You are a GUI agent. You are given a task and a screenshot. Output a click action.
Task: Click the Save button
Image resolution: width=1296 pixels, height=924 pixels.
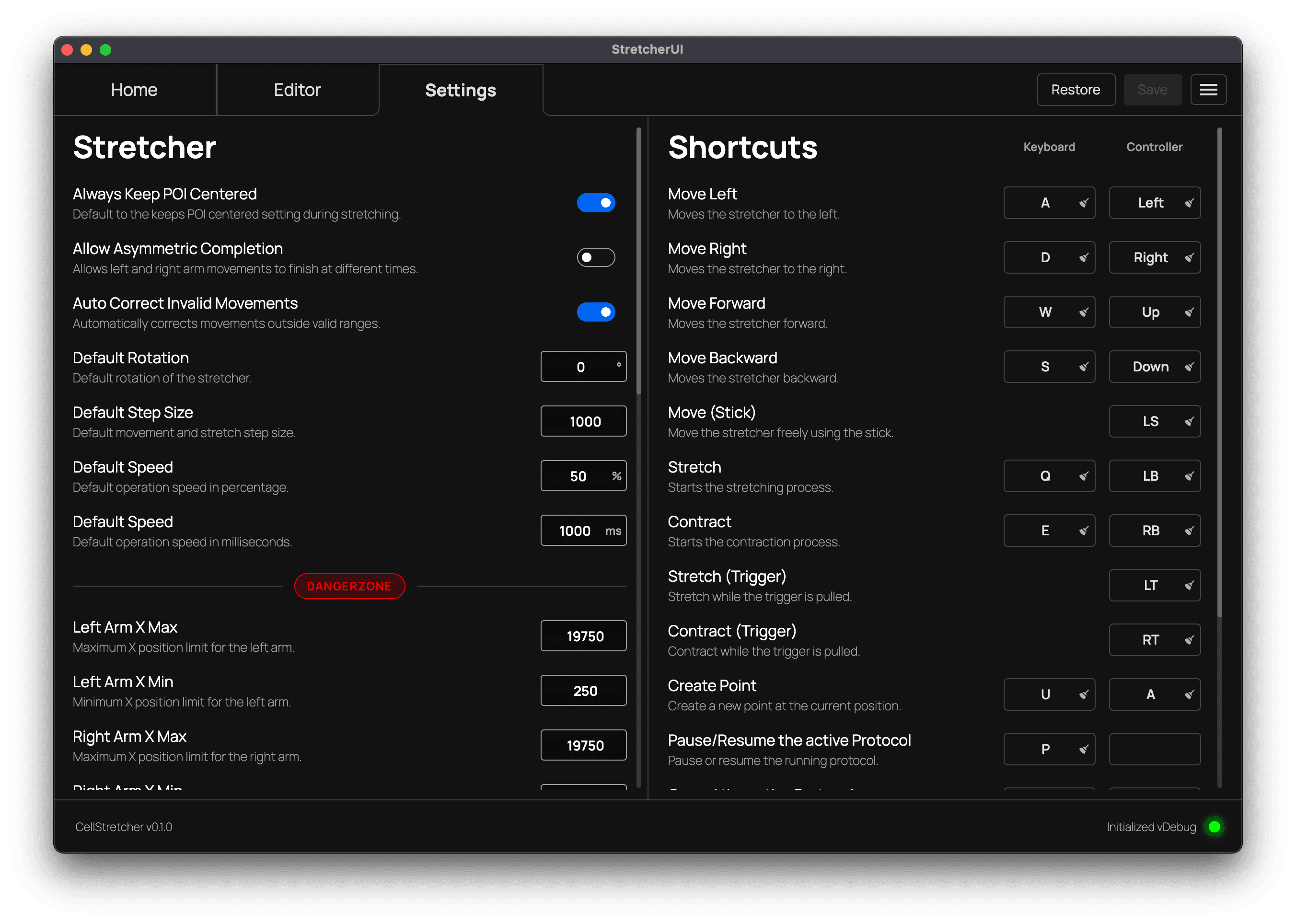click(1153, 90)
